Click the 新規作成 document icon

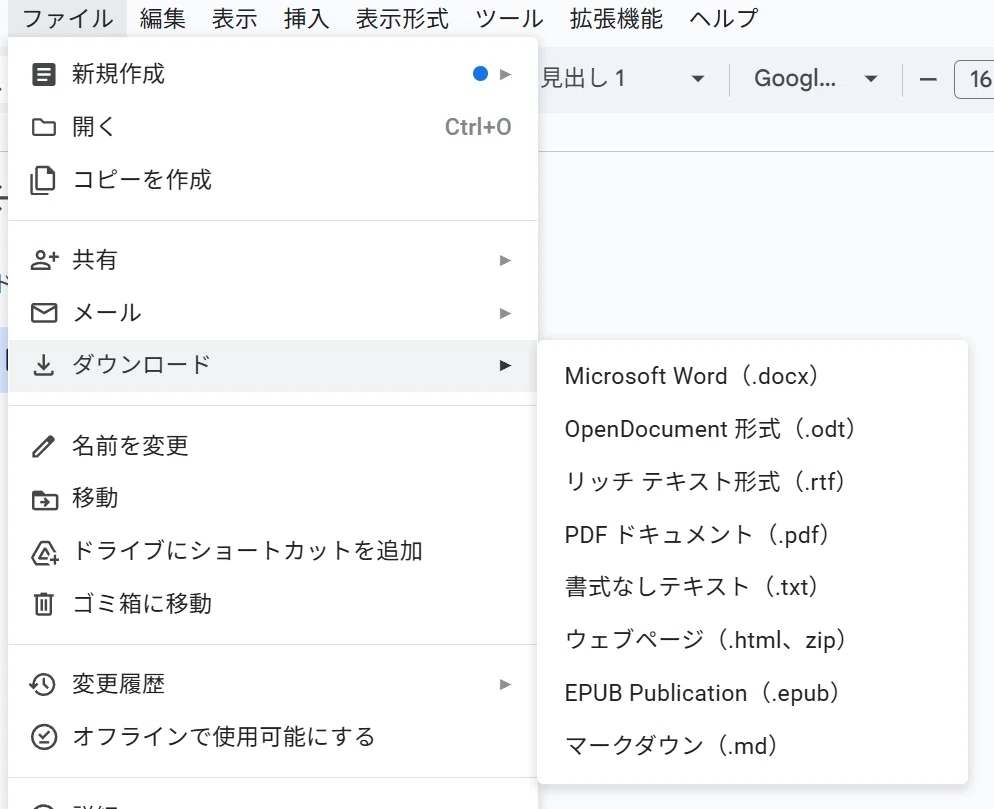coord(44,74)
